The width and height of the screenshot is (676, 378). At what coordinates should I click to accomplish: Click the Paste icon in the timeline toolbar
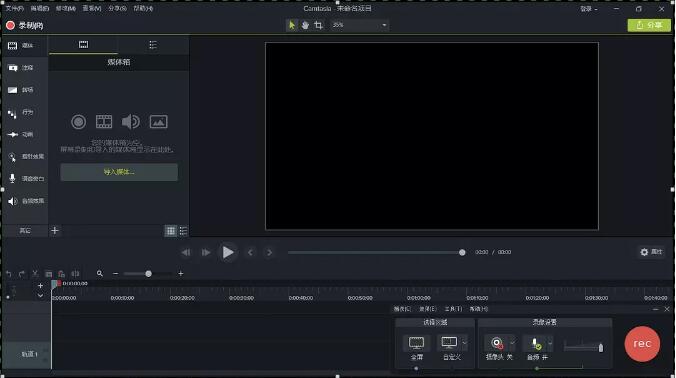tap(62, 274)
